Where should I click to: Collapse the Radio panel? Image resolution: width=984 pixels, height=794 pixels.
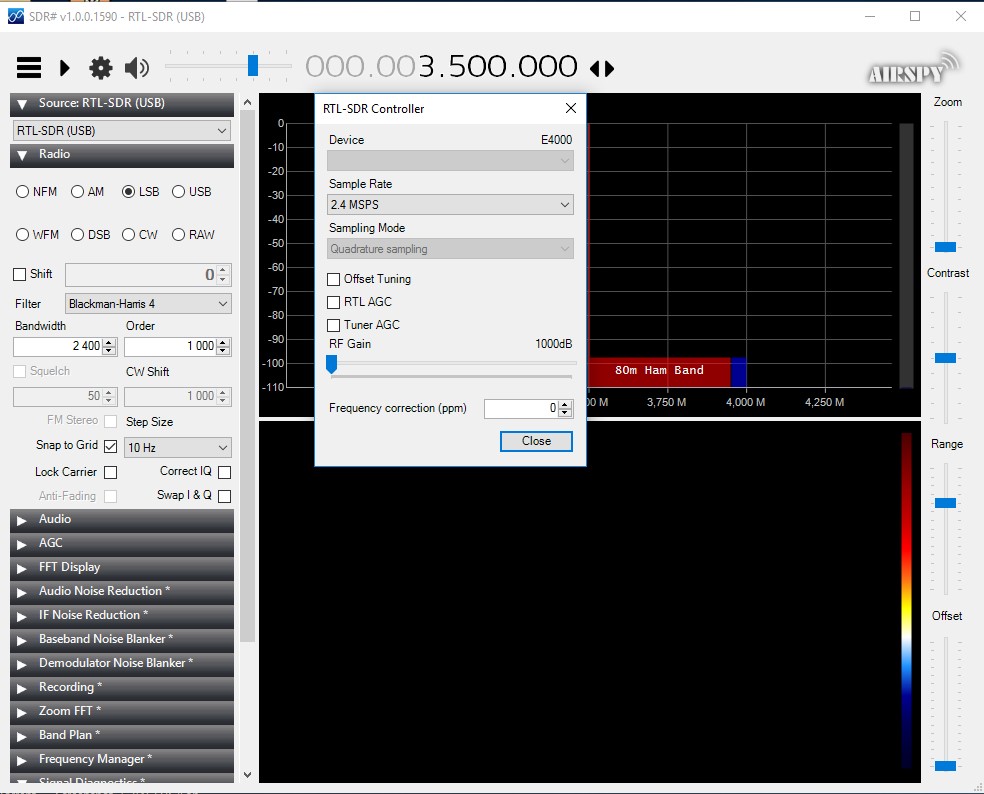122,154
